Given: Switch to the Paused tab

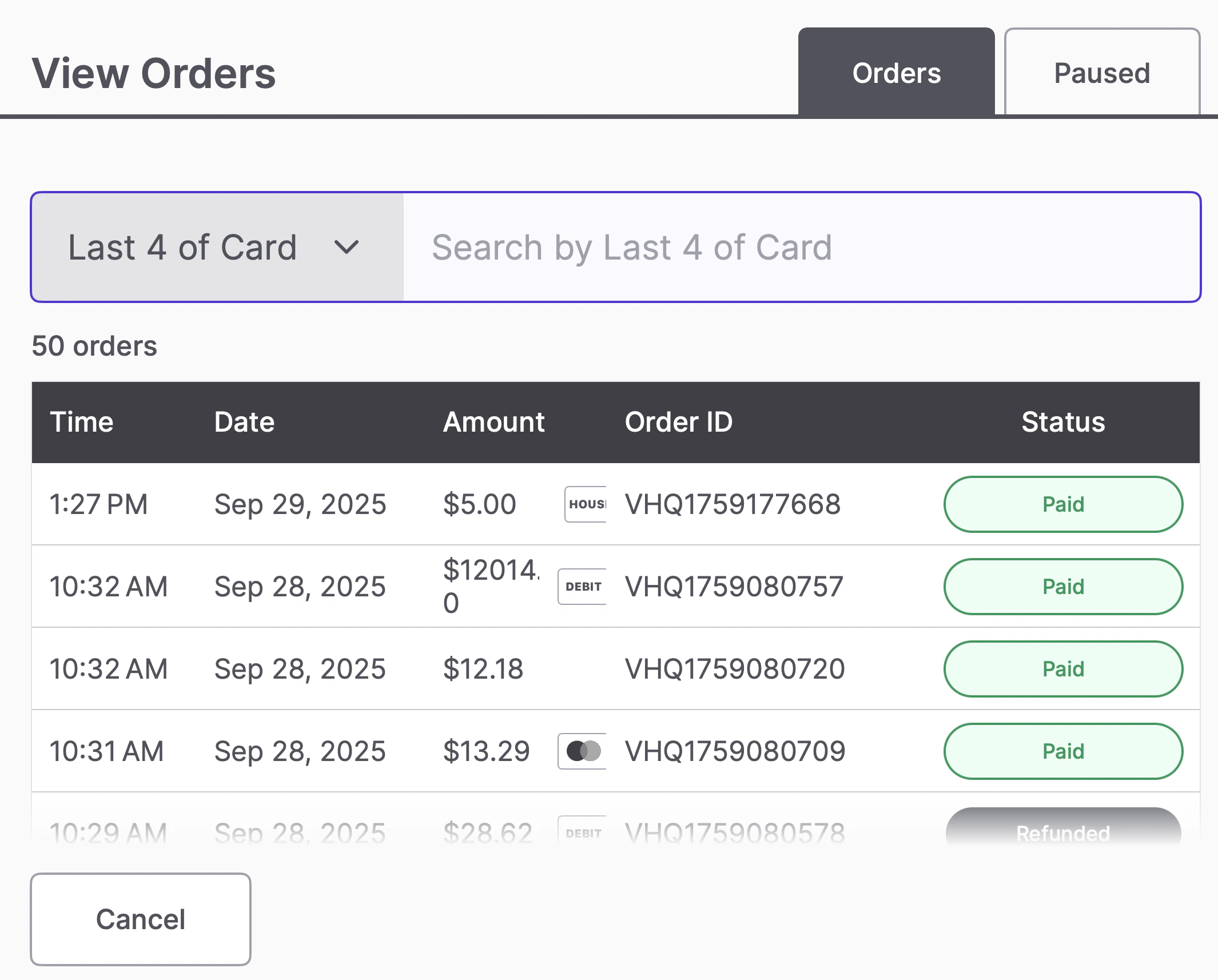Looking at the screenshot, I should point(1101,73).
